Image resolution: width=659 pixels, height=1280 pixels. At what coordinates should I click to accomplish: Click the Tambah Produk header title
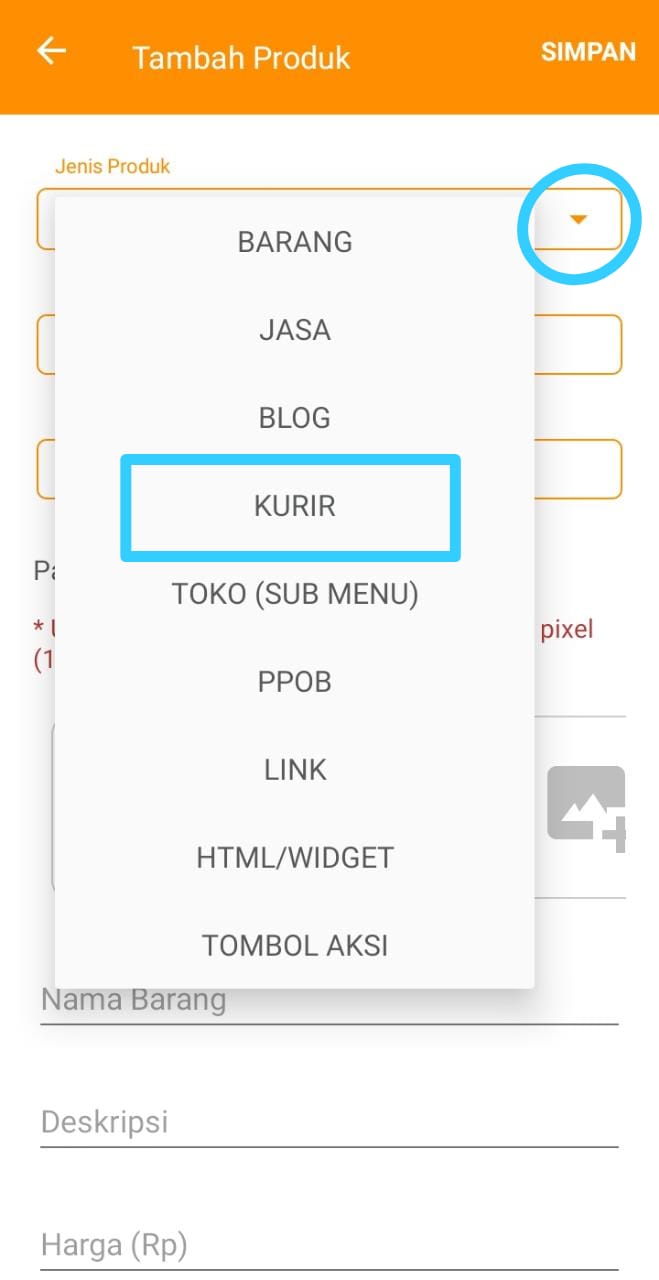241,57
